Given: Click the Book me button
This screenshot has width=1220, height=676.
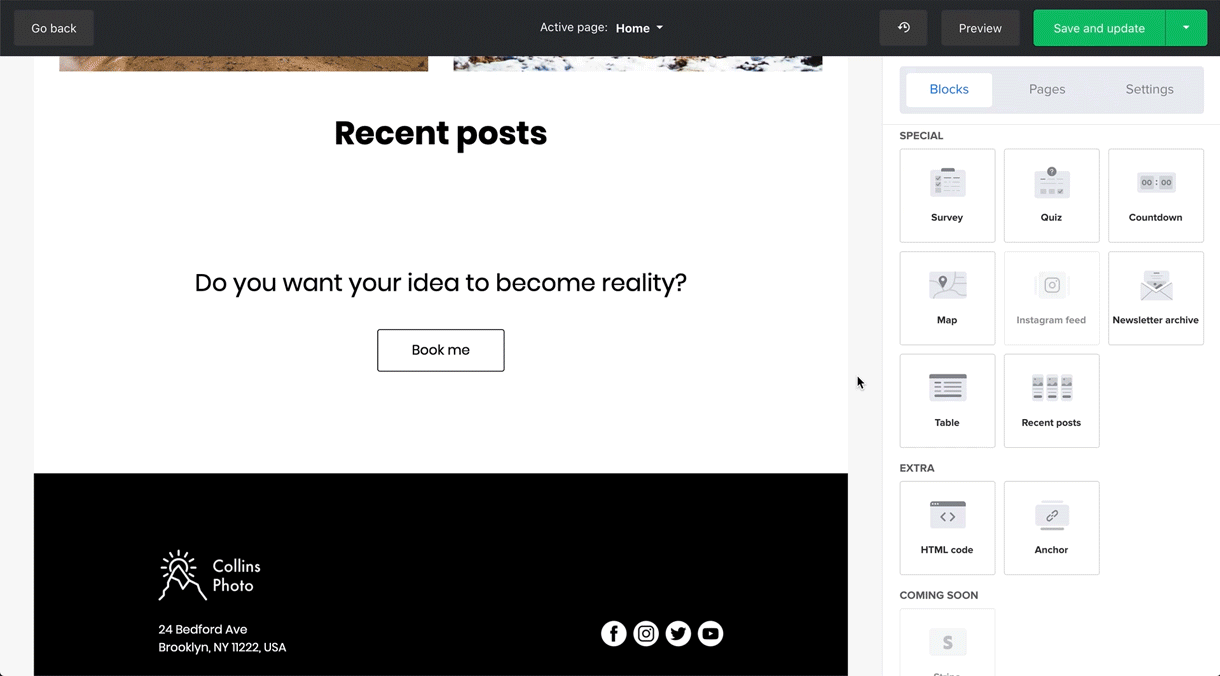Looking at the screenshot, I should coord(440,350).
